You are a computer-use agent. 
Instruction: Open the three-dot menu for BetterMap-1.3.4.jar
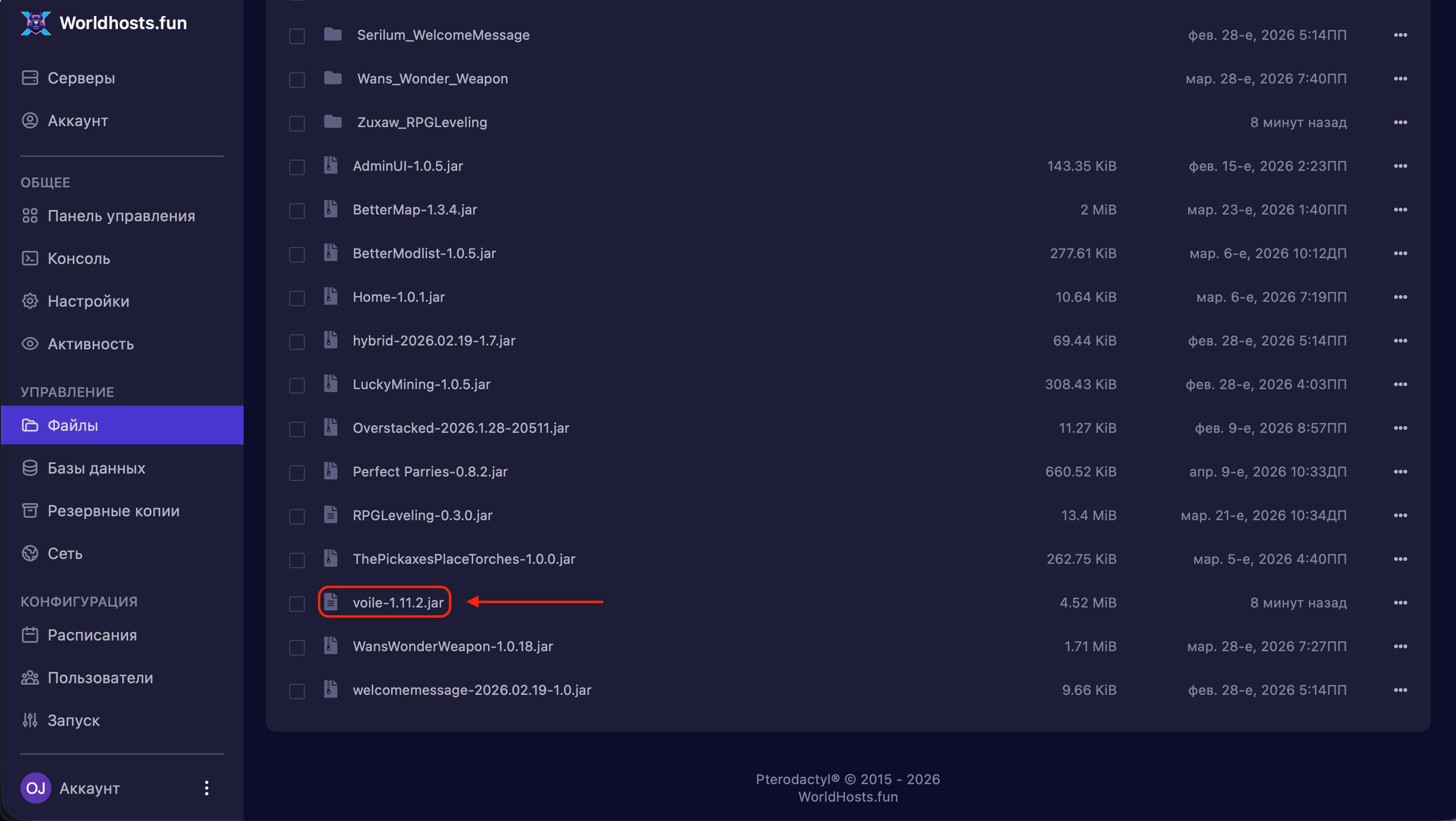point(1400,210)
